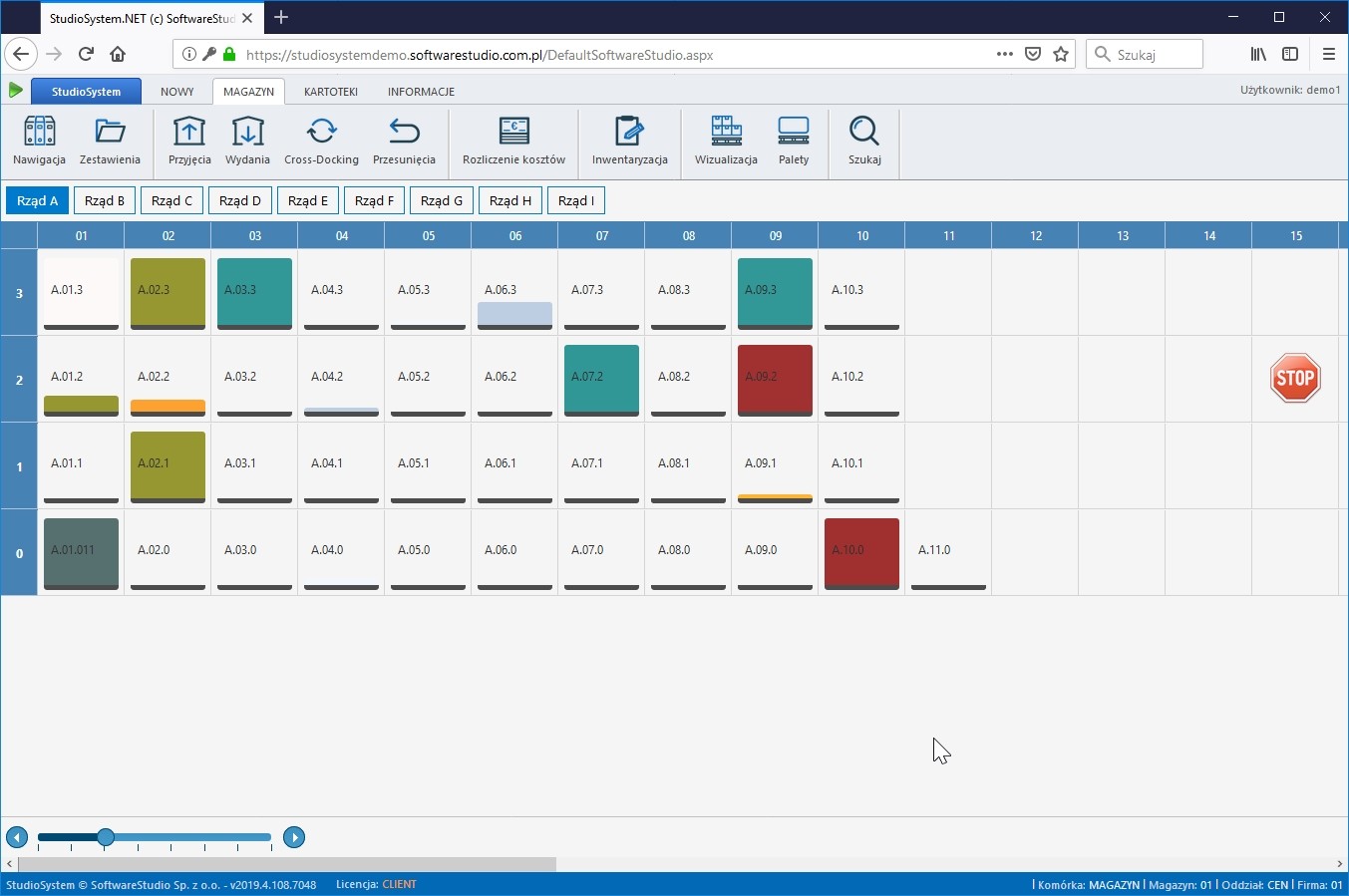Click location cell A.11.0
Screen dimensions: 1349x896
948,553
